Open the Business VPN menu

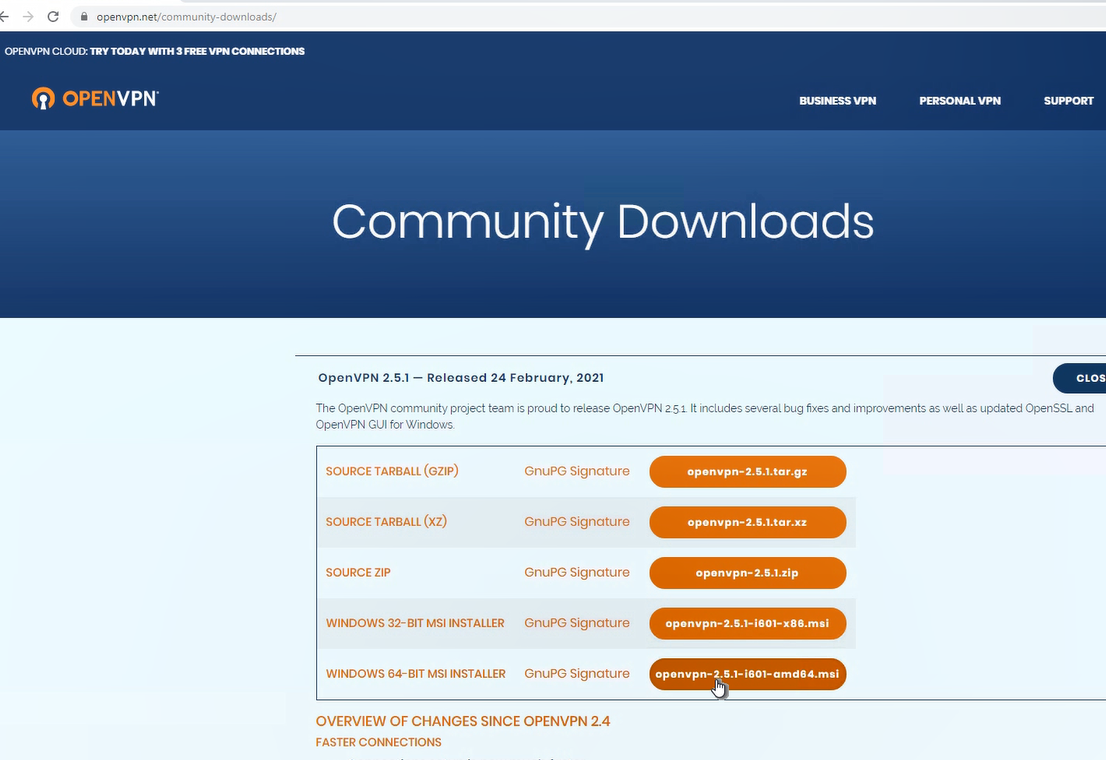[x=837, y=101]
